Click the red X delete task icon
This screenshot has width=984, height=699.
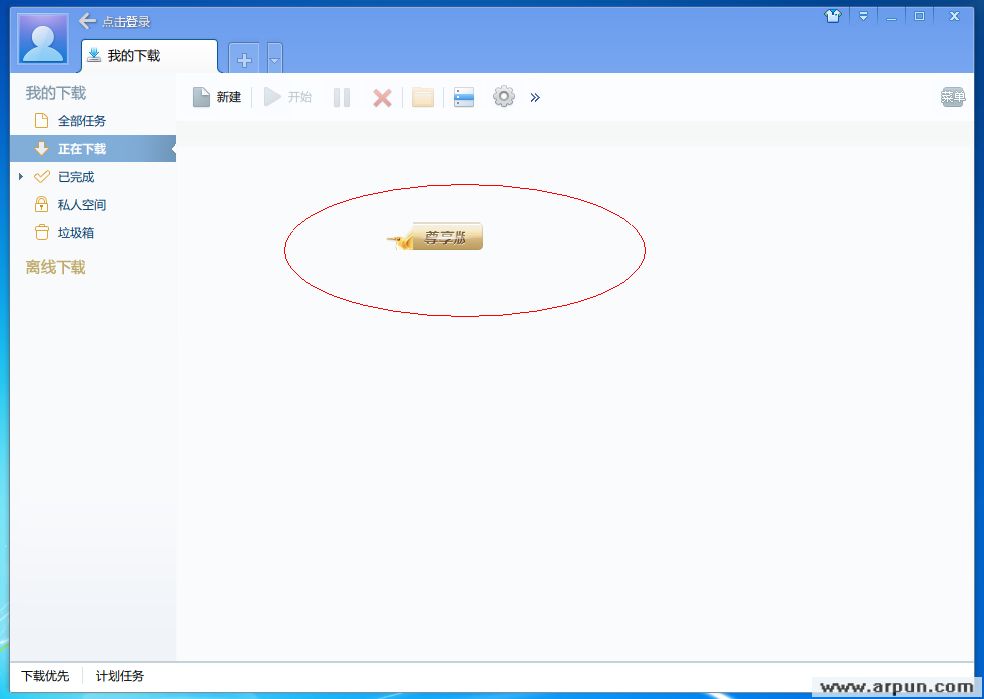pyautogui.click(x=382, y=97)
